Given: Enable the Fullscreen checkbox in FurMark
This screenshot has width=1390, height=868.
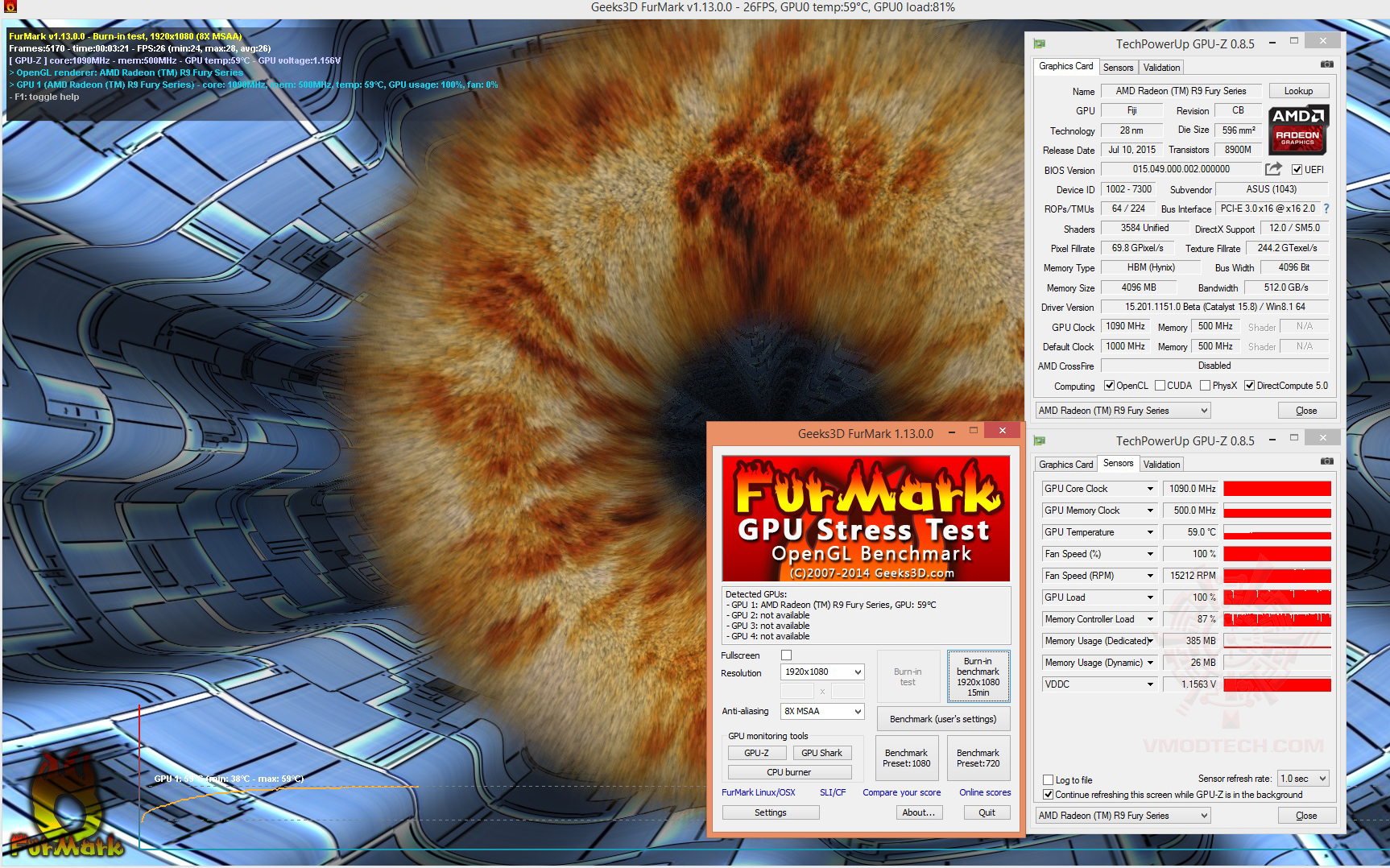Looking at the screenshot, I should tap(786, 655).
